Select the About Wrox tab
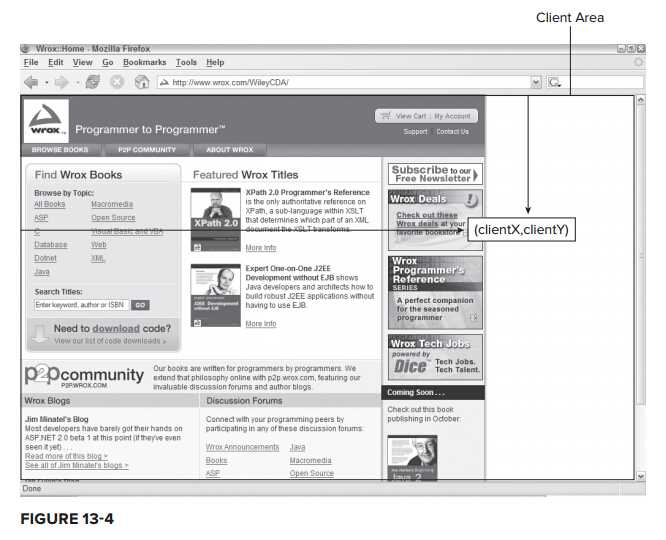 coord(229,150)
